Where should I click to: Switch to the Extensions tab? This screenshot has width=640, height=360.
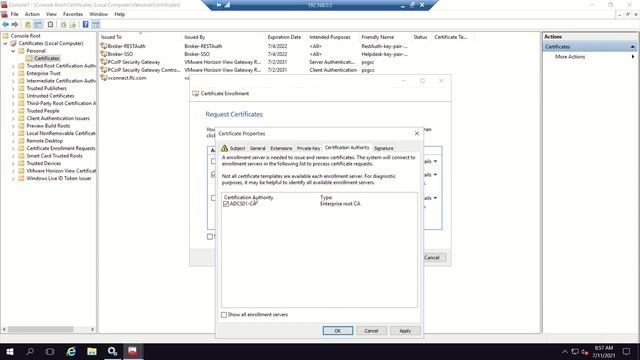pyautogui.click(x=281, y=148)
